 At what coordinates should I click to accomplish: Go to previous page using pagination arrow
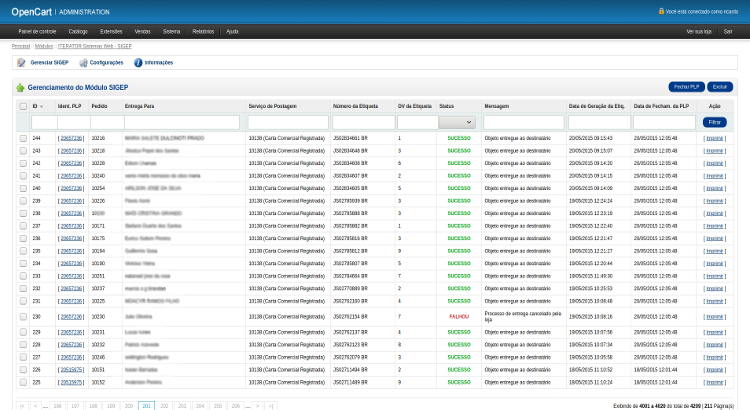tap(35, 406)
